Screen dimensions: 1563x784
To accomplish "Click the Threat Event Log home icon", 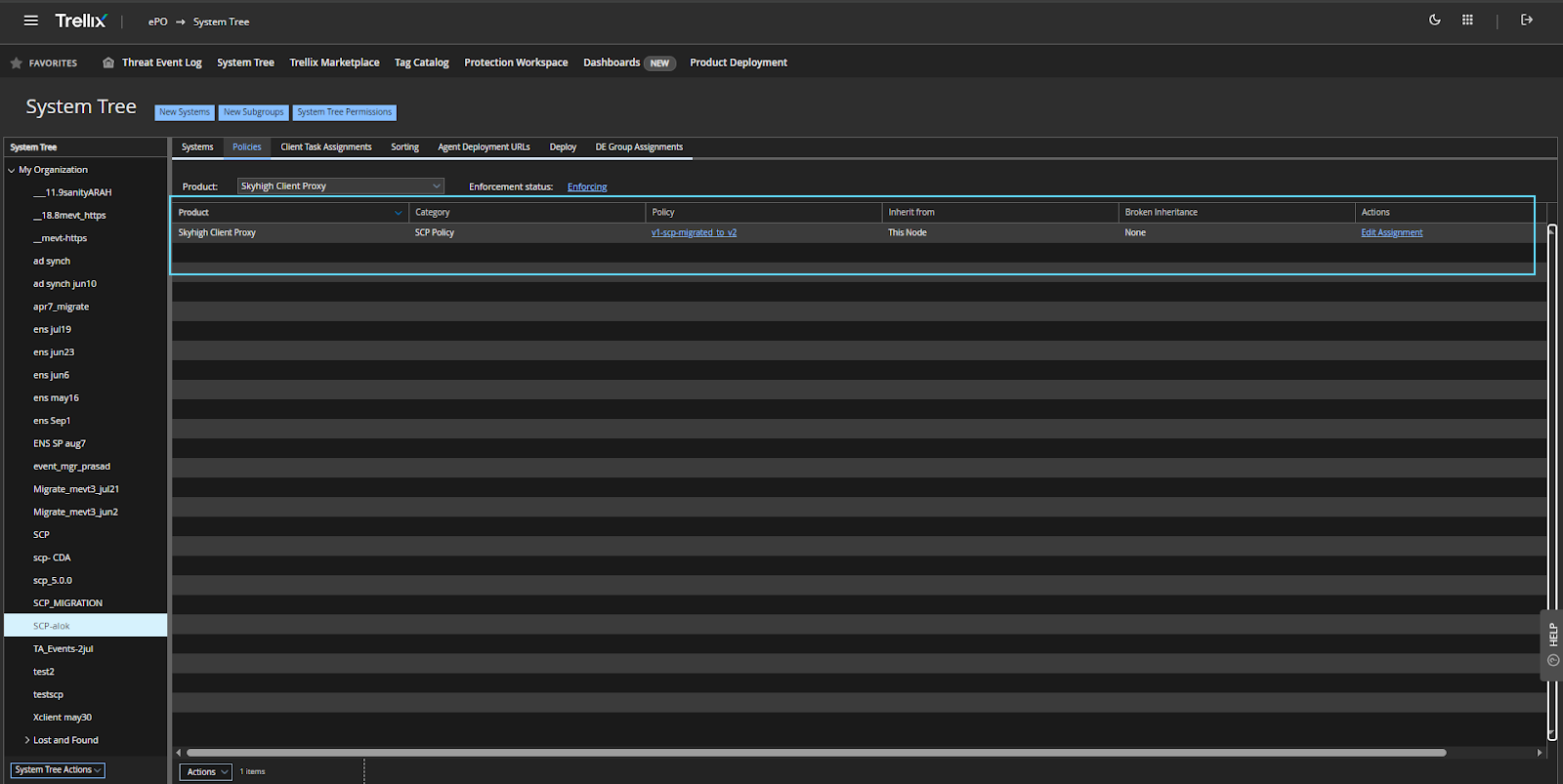I will (108, 62).
